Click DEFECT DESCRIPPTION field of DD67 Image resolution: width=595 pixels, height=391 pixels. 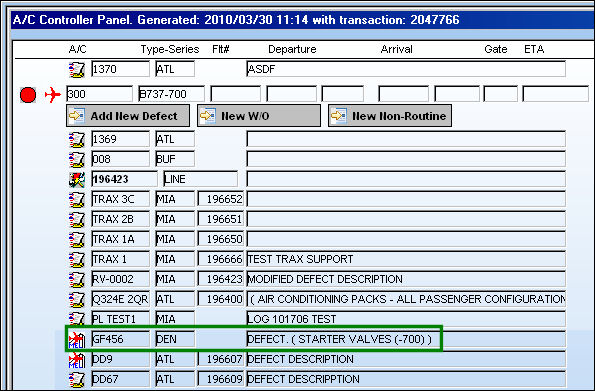pos(406,379)
